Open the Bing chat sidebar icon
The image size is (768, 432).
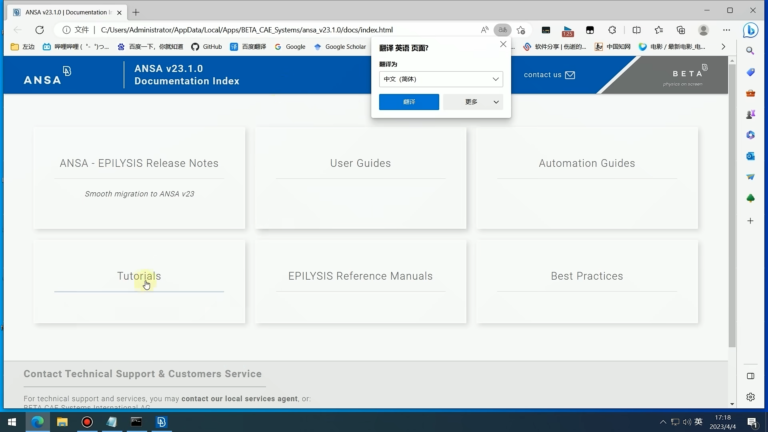750,30
